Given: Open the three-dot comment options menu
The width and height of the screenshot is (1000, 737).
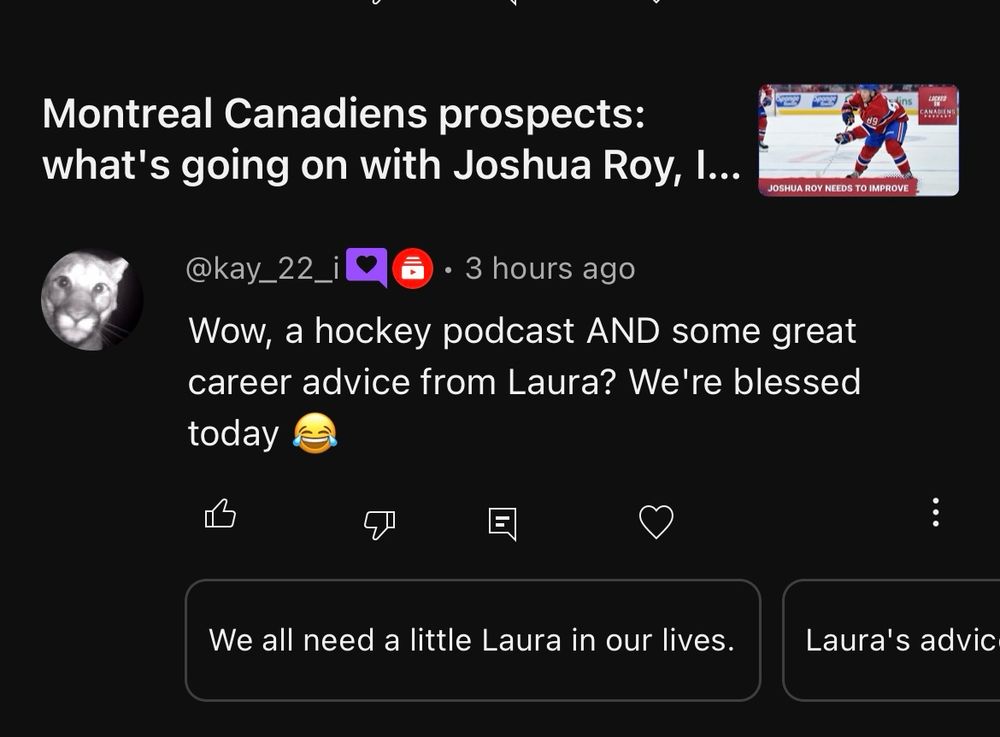Looking at the screenshot, I should [935, 514].
